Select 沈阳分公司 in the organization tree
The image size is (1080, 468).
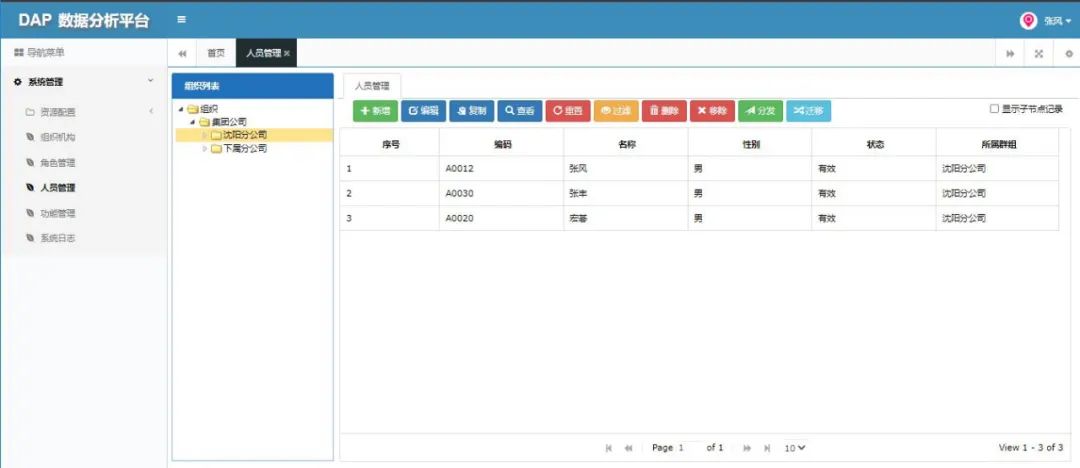point(245,135)
